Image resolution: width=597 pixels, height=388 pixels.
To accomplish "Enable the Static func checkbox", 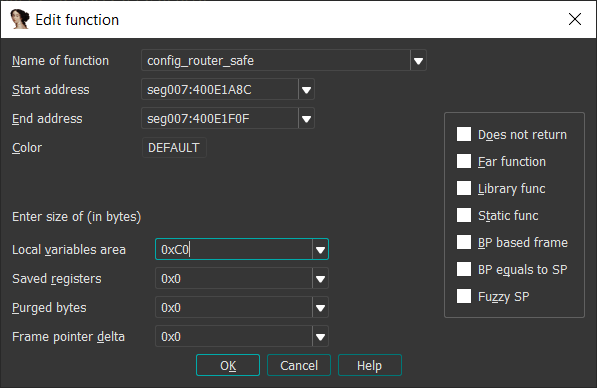I will [464, 215].
